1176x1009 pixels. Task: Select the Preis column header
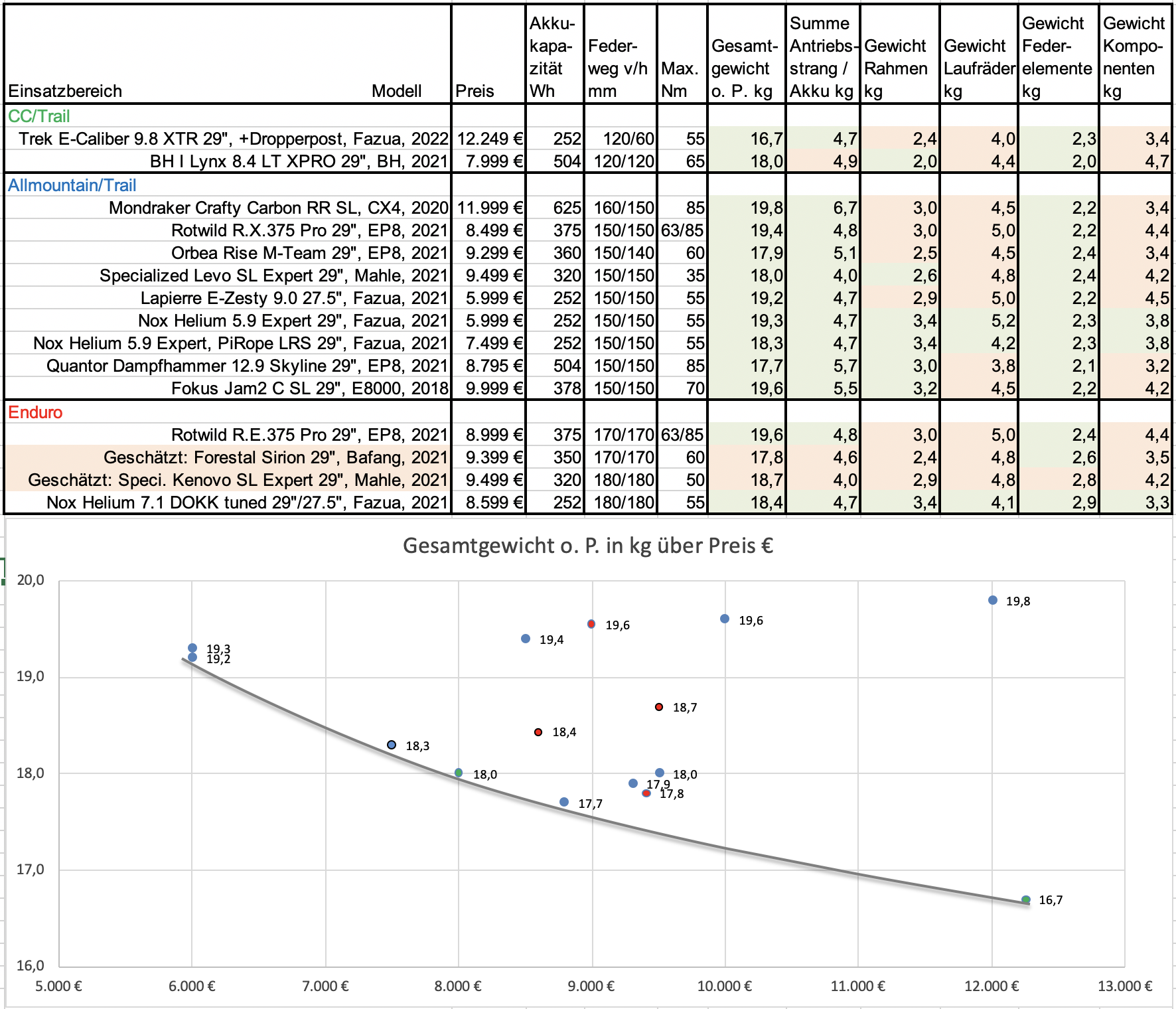tap(475, 91)
